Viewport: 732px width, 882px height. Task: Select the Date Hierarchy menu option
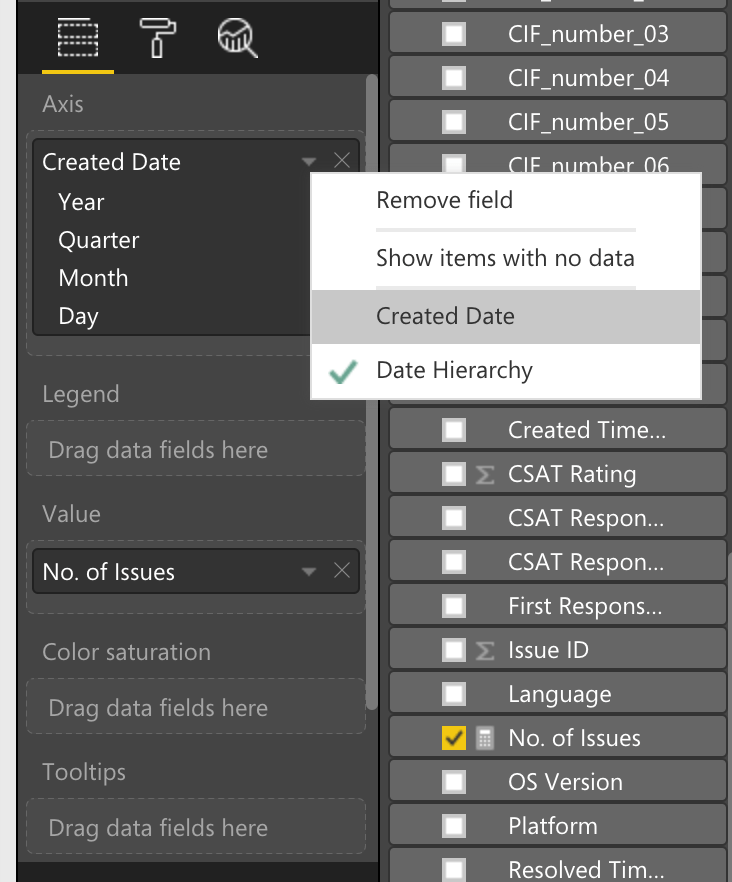pos(454,371)
